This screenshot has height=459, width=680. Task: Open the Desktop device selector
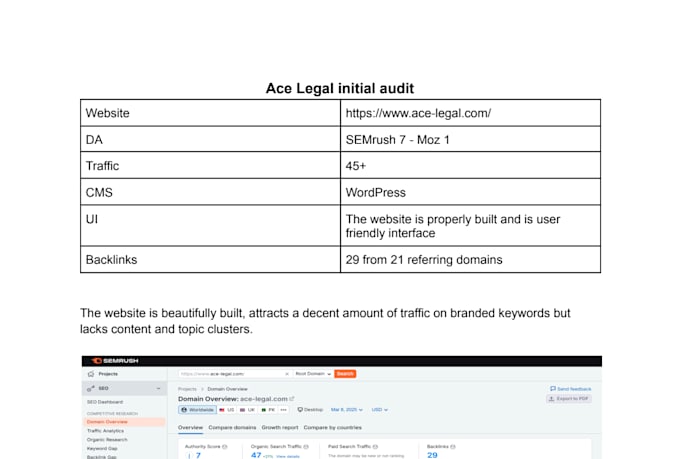(311, 410)
